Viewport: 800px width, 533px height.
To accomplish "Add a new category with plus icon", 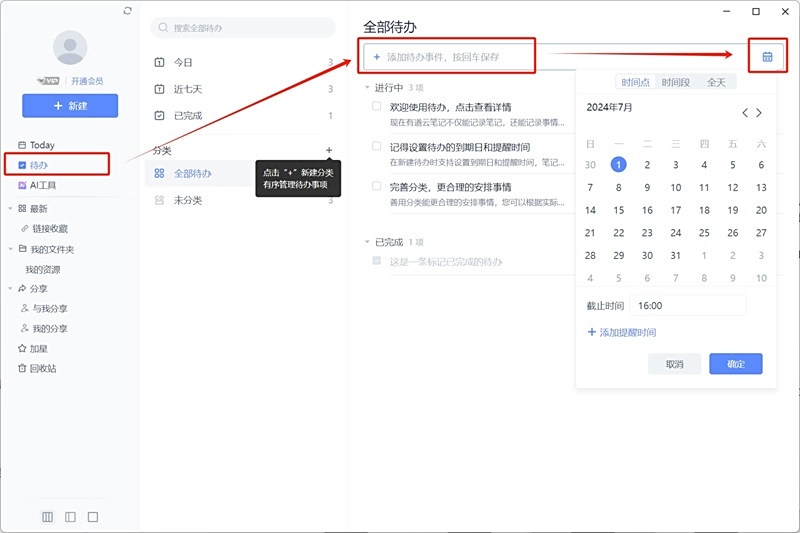I will (329, 150).
